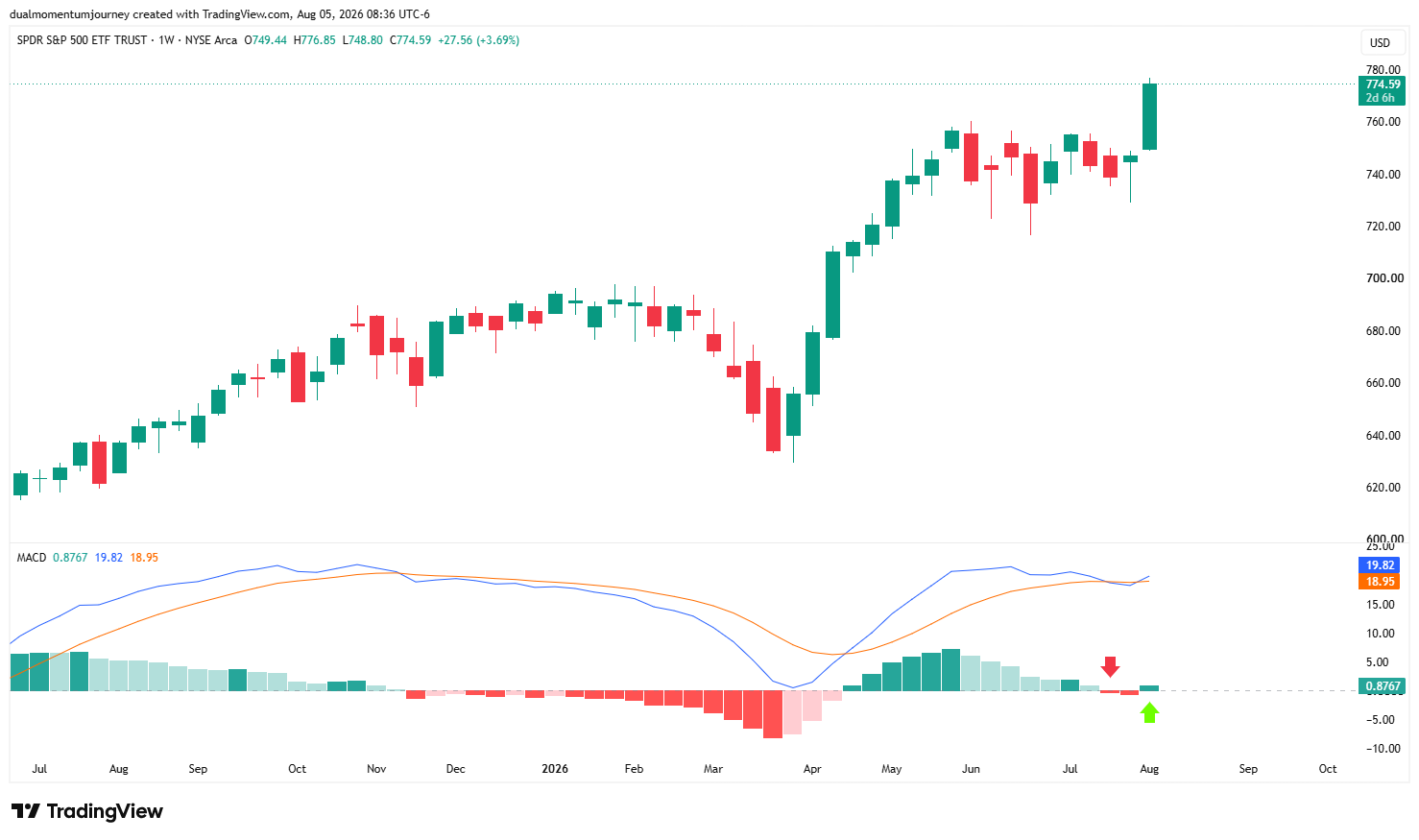This screenshot has width=1419, height=840.
Task: Click the SPDR S&P 500 ETF TRUST title
Action: (x=83, y=40)
